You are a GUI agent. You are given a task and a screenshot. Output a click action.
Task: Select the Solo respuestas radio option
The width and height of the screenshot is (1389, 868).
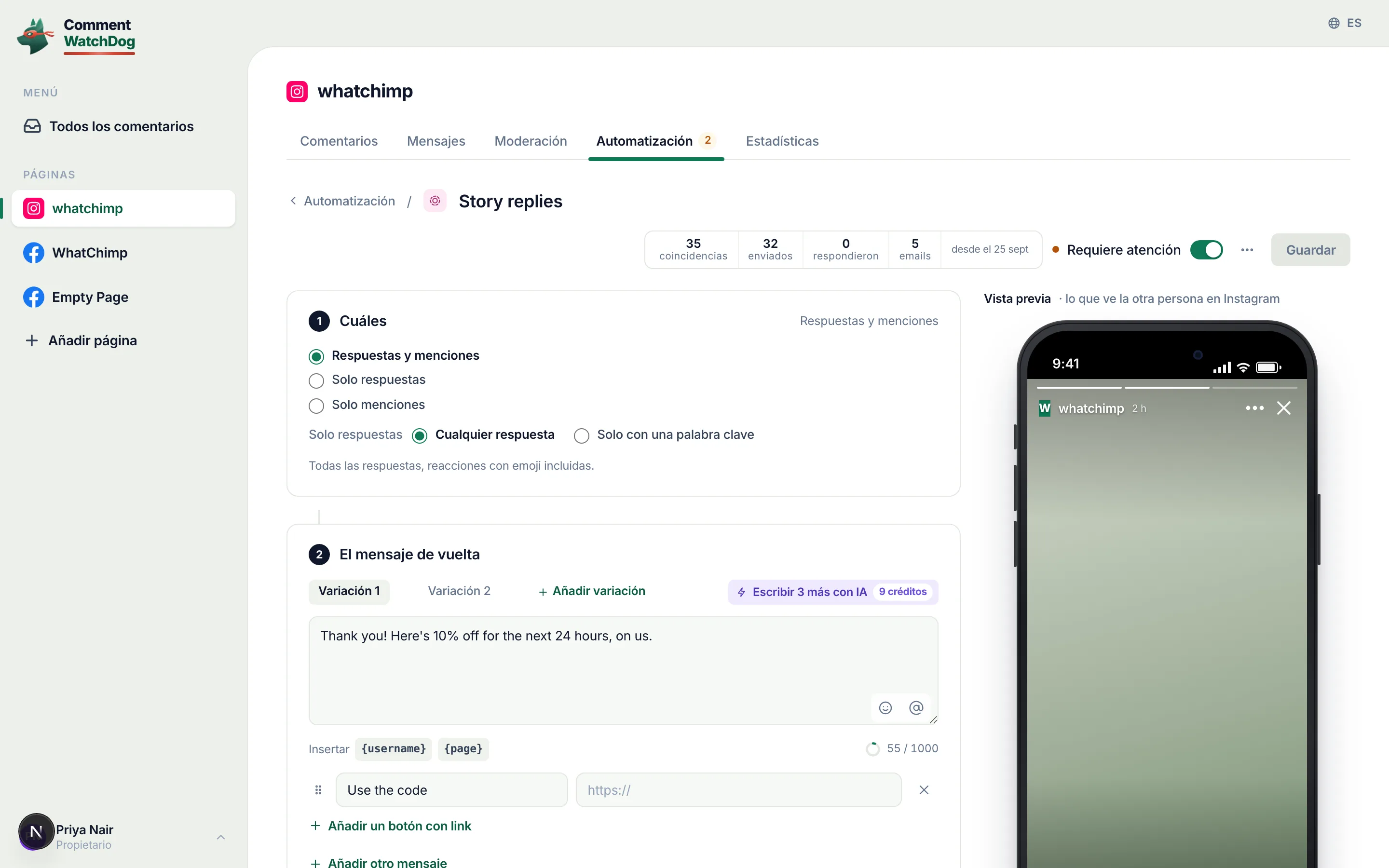[316, 380]
